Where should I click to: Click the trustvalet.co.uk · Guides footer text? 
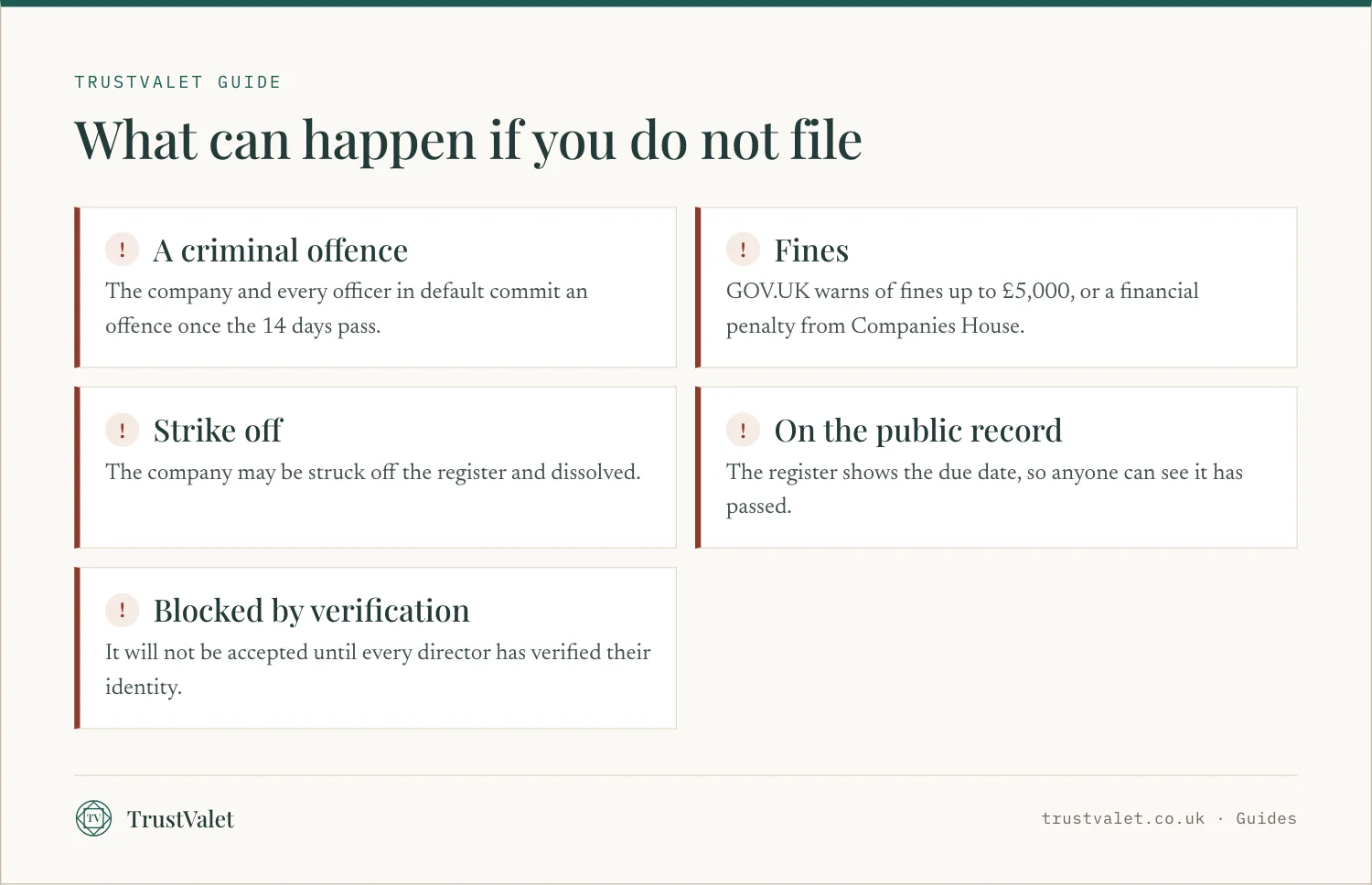(x=1169, y=819)
